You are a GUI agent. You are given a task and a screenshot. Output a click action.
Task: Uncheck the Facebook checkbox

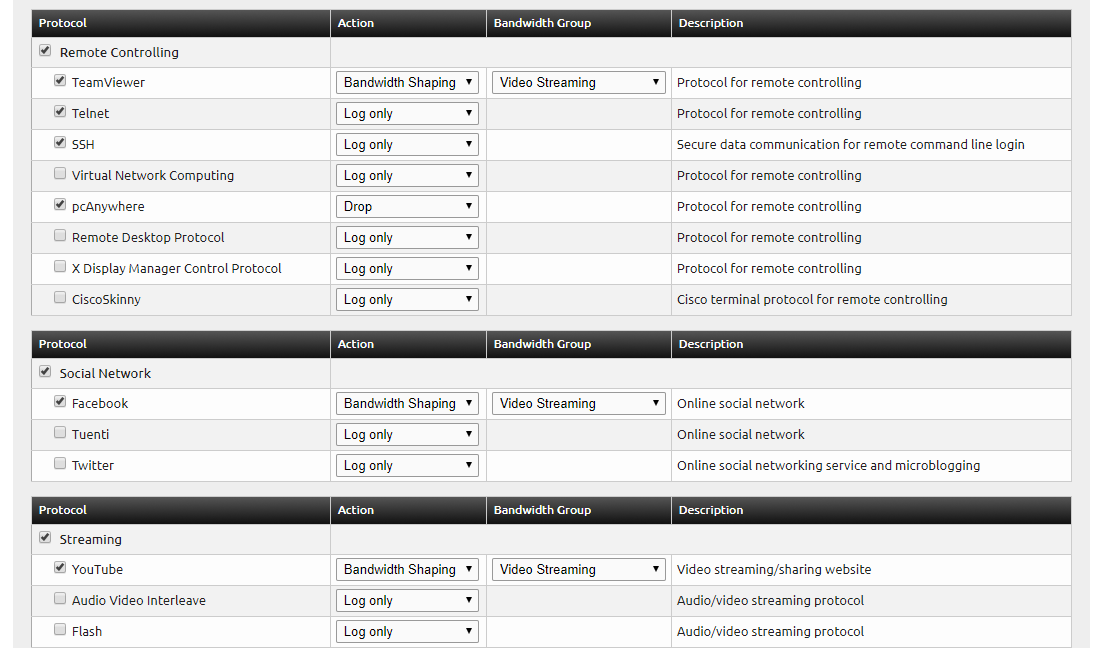60,402
